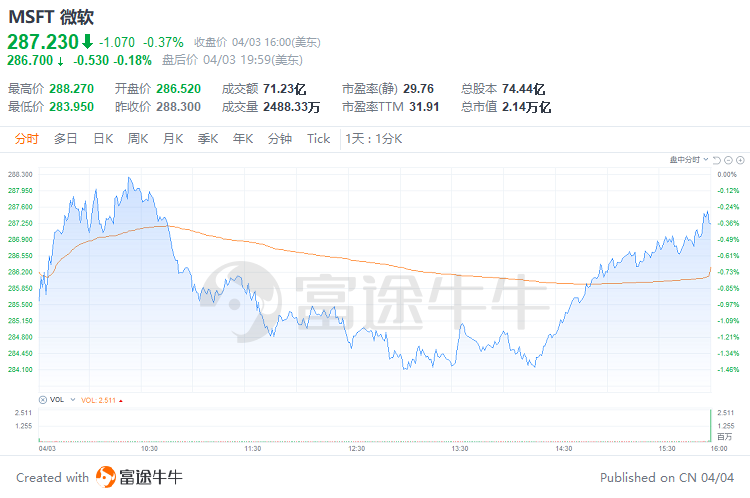This screenshot has width=750, height=498.
Task: Click the 成交额 71.23亿 value
Action: 285,89
